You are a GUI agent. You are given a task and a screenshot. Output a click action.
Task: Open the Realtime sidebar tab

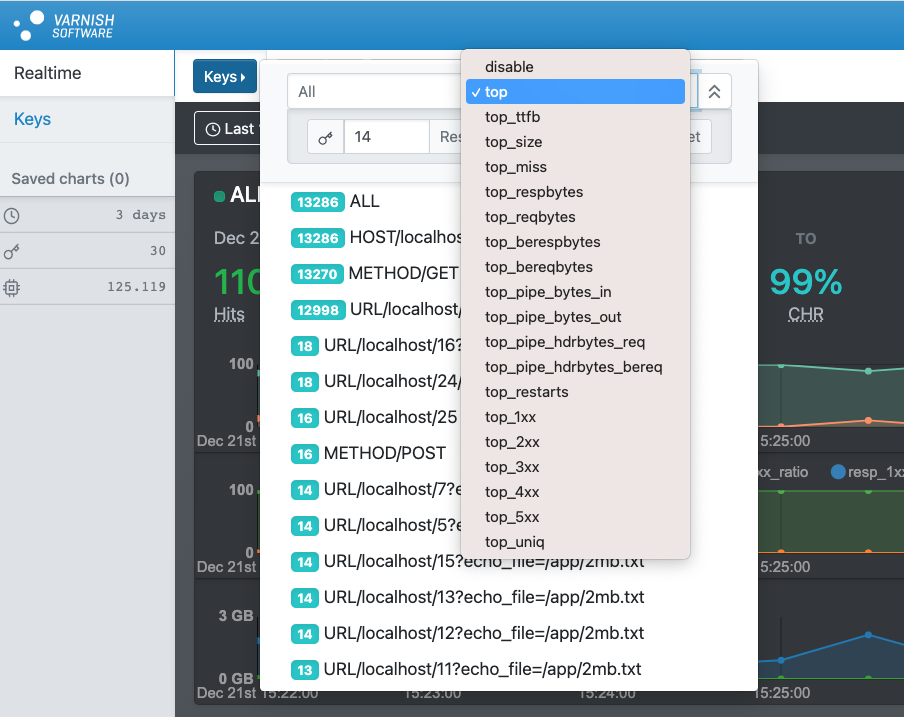pyautogui.click(x=48, y=73)
